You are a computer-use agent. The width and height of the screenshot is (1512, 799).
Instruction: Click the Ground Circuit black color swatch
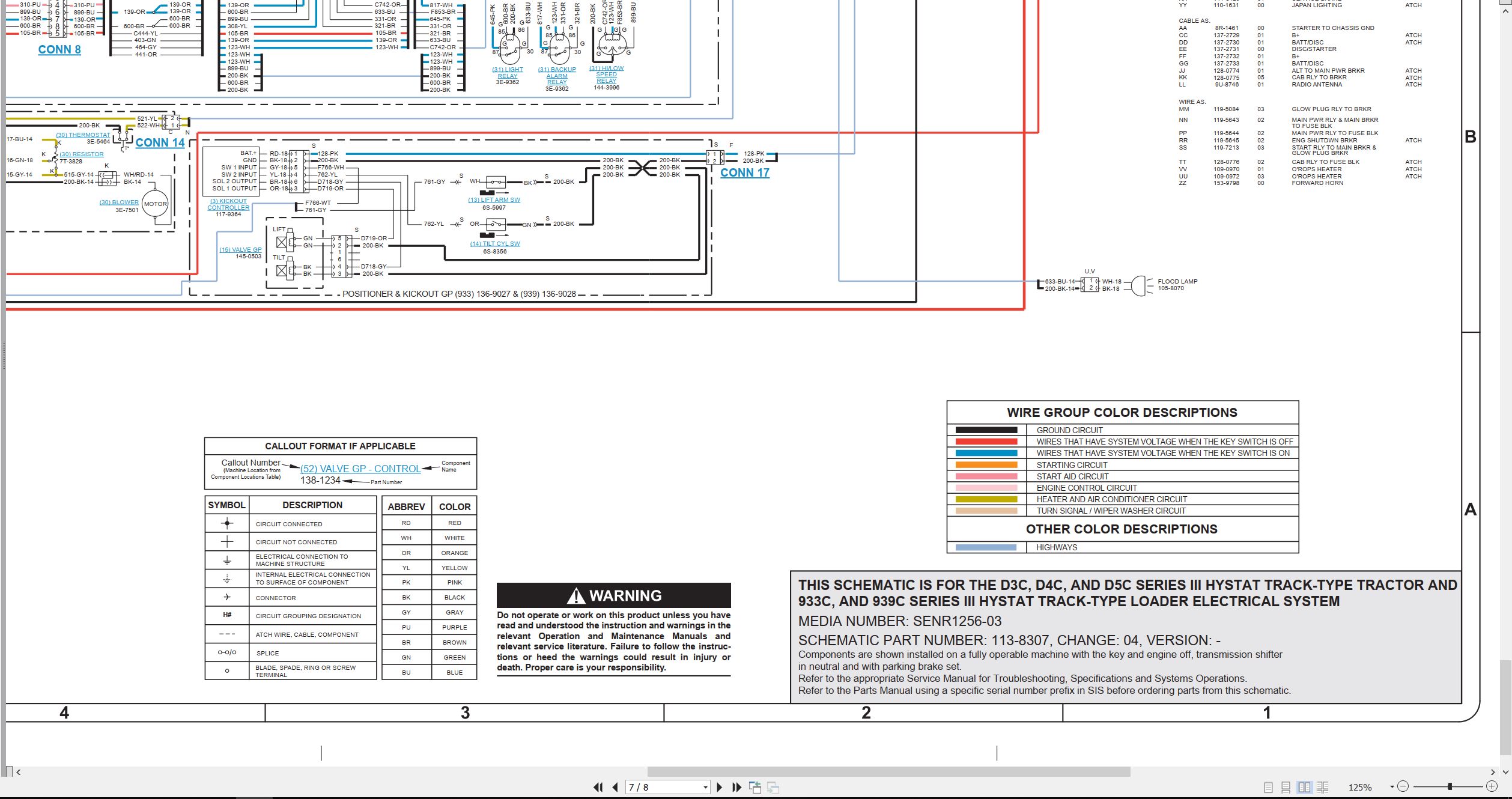986,430
